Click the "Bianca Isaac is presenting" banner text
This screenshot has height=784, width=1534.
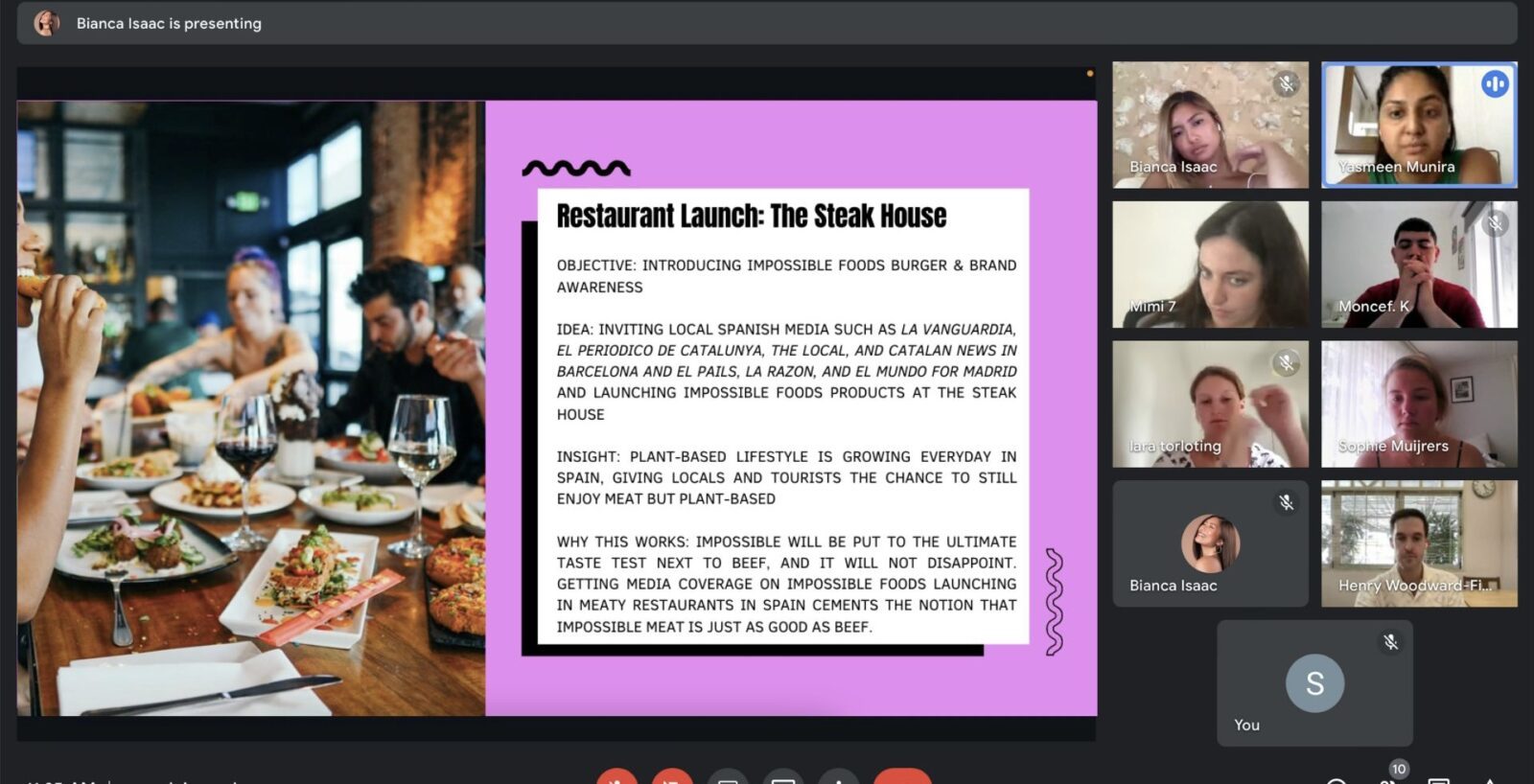(x=169, y=23)
